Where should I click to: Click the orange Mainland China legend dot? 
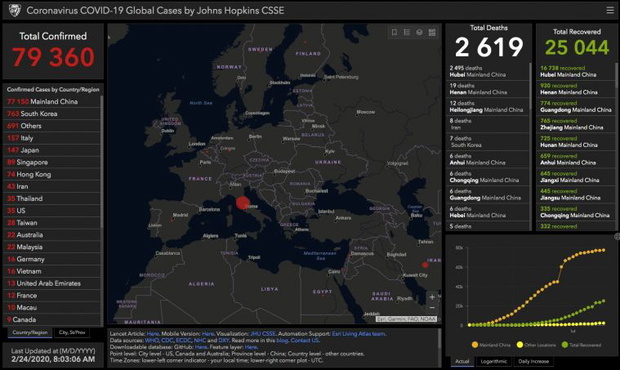pos(475,345)
